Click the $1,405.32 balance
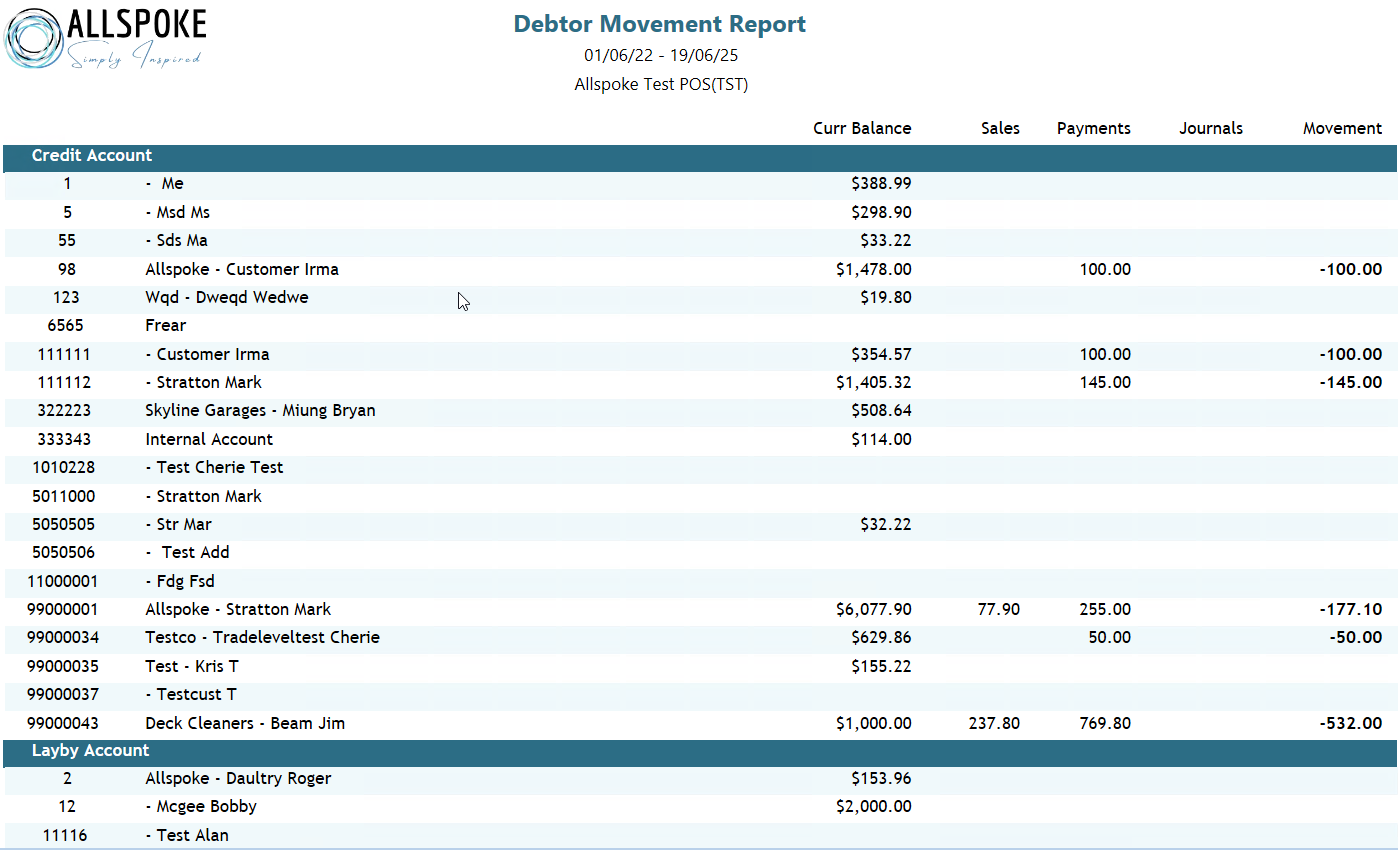The height and width of the screenshot is (850, 1398). click(873, 382)
